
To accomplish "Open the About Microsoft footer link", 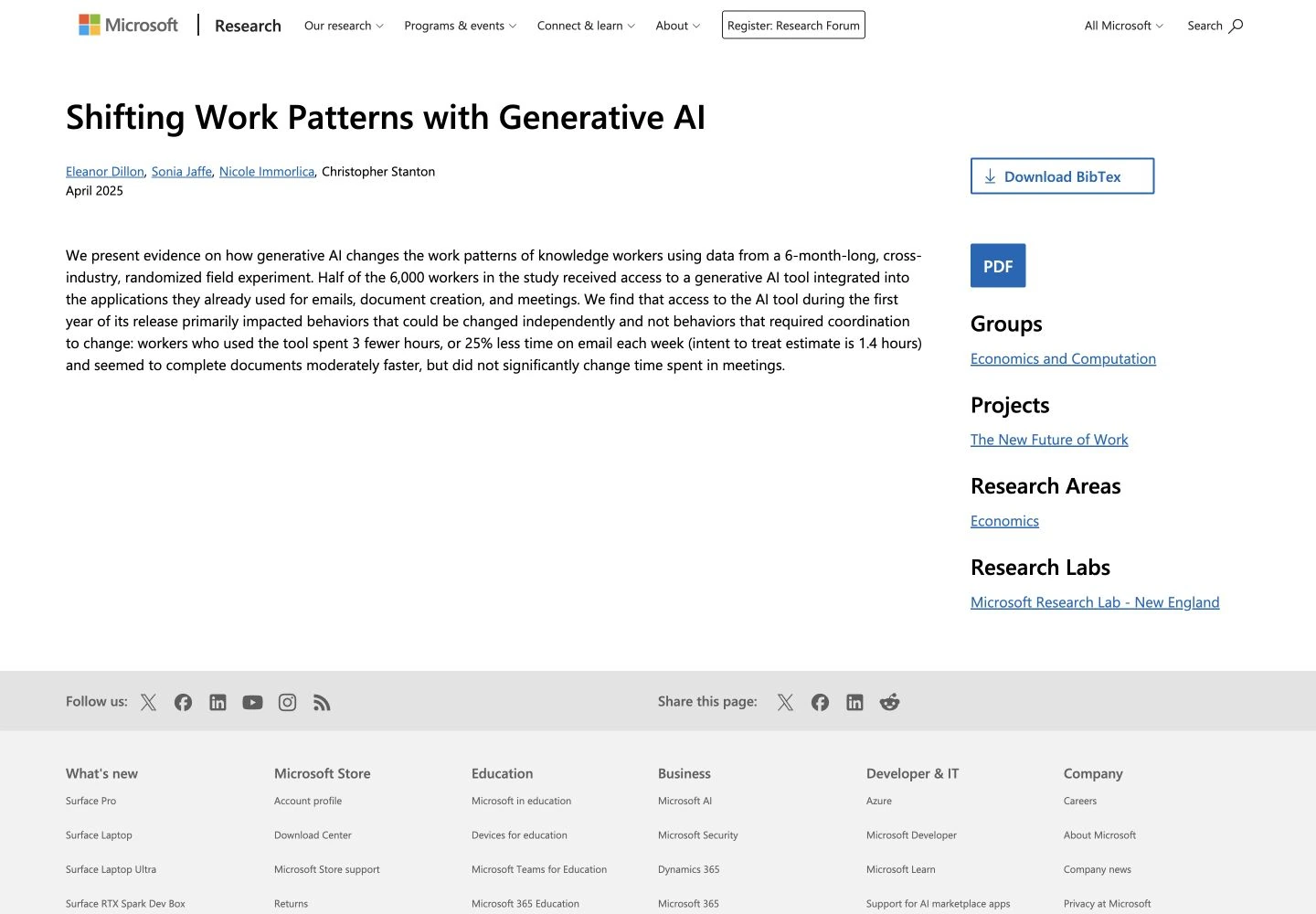I will pos(1099,835).
